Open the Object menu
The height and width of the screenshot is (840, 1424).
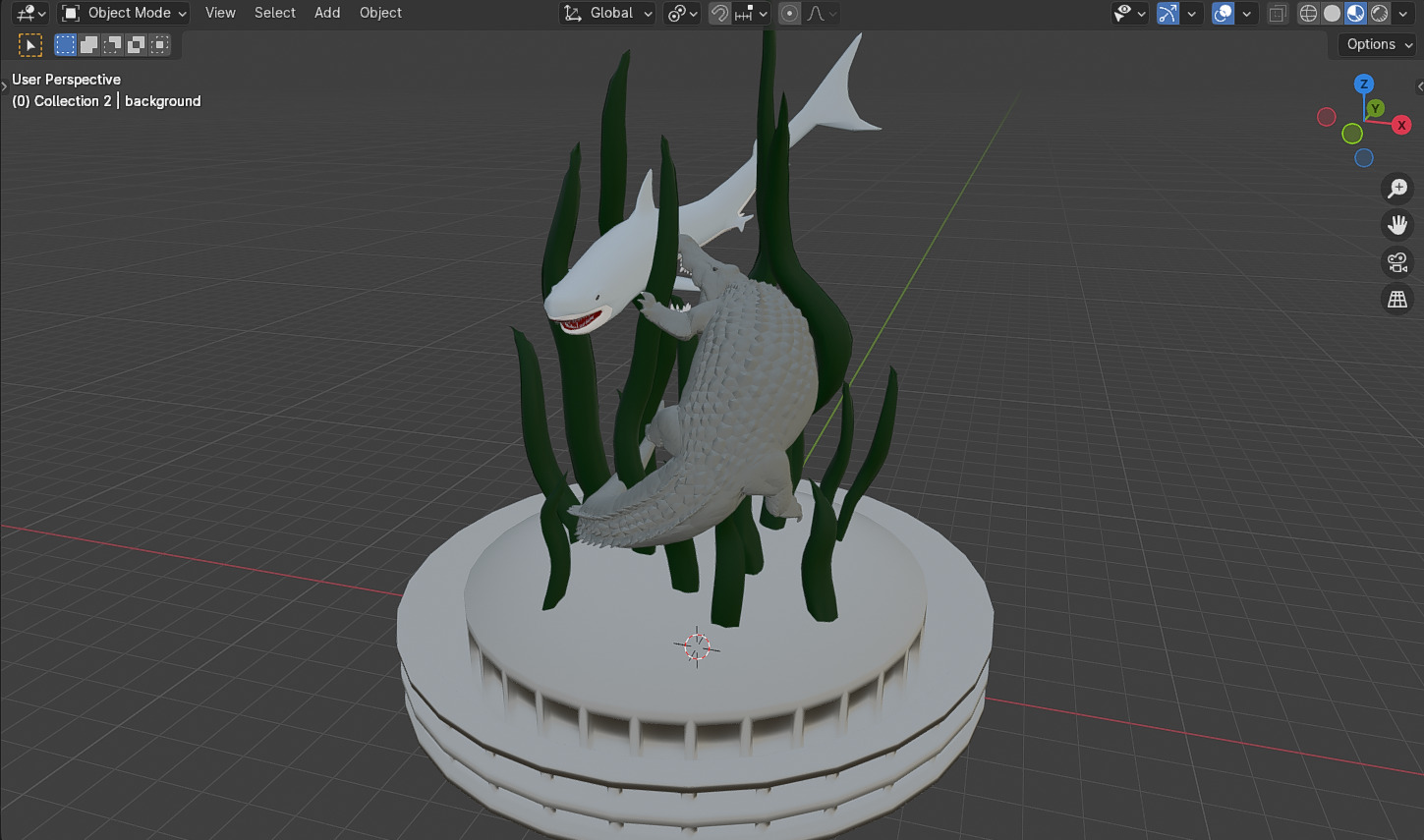(380, 13)
